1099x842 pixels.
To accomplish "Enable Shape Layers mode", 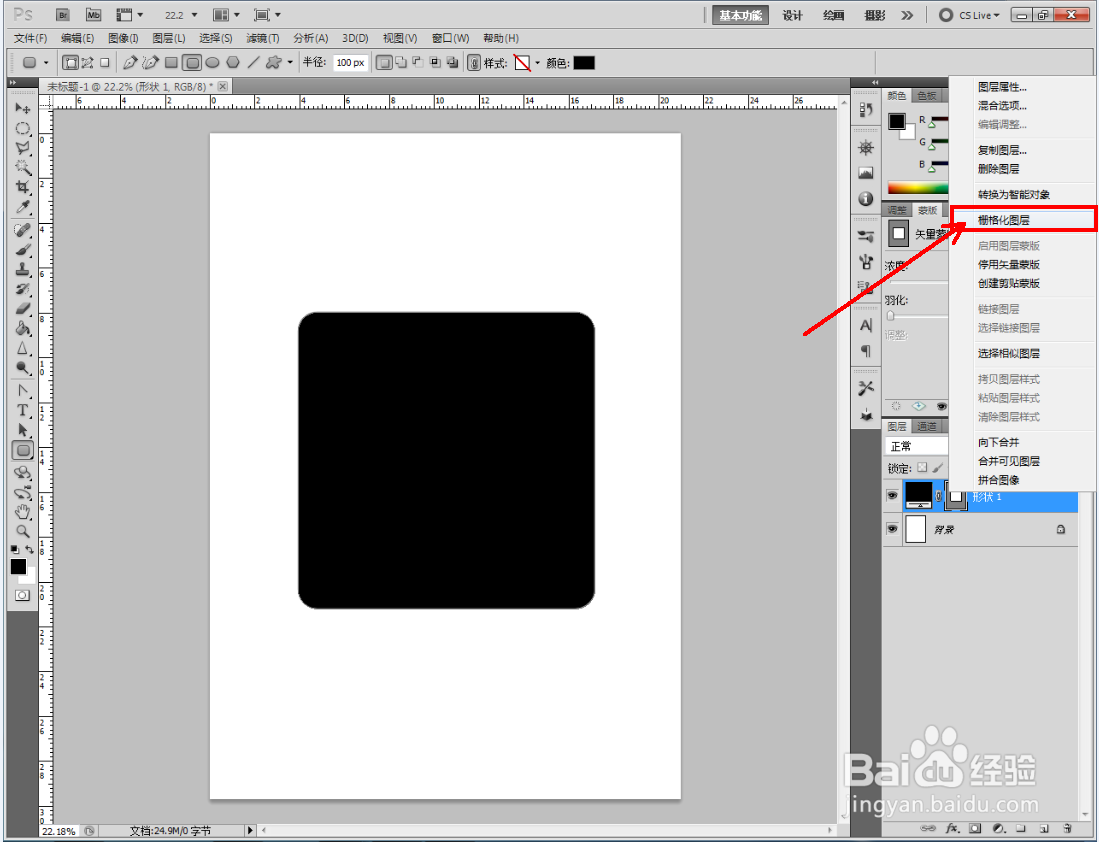I will coord(70,63).
